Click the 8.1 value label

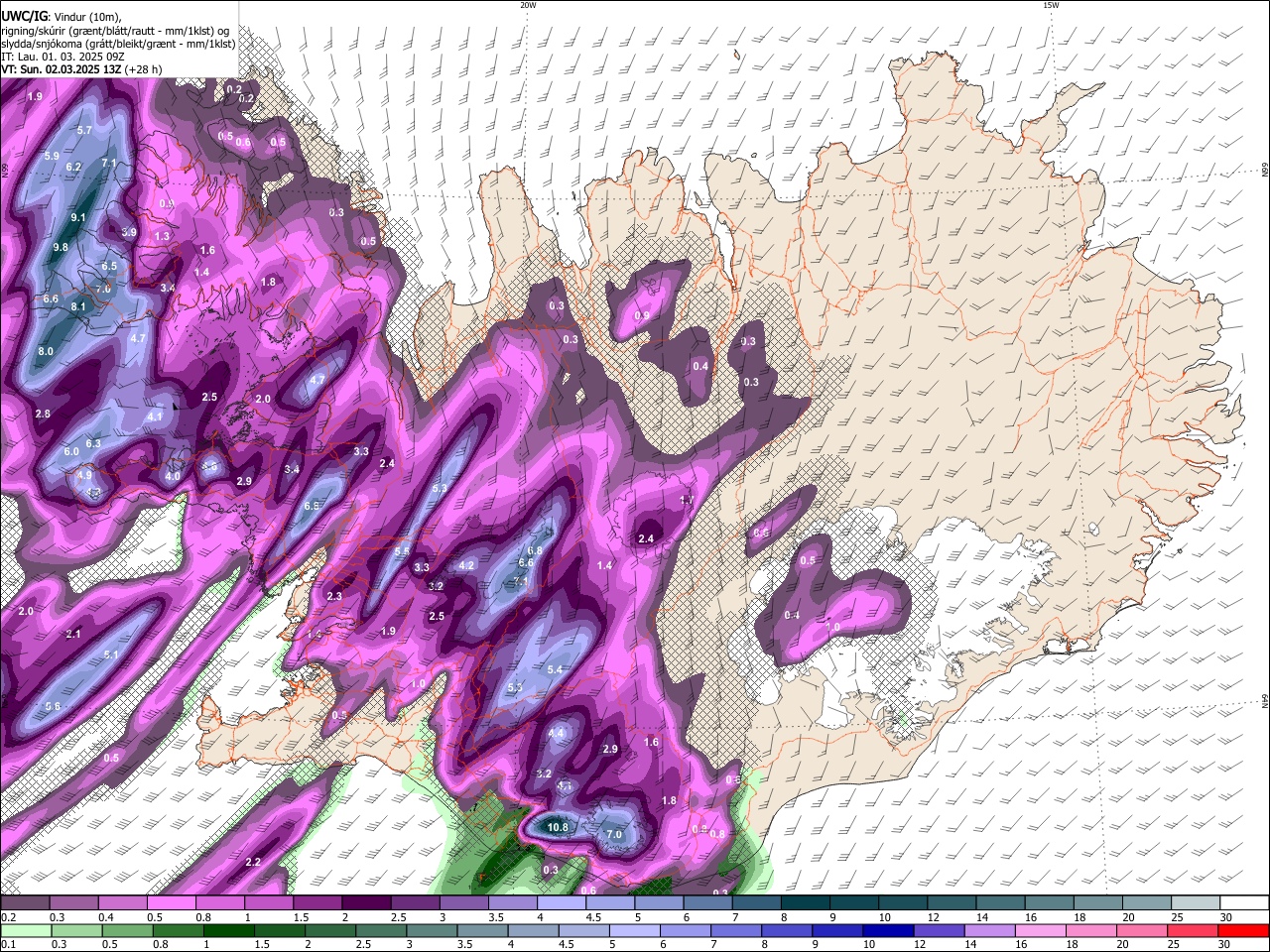pos(78,307)
